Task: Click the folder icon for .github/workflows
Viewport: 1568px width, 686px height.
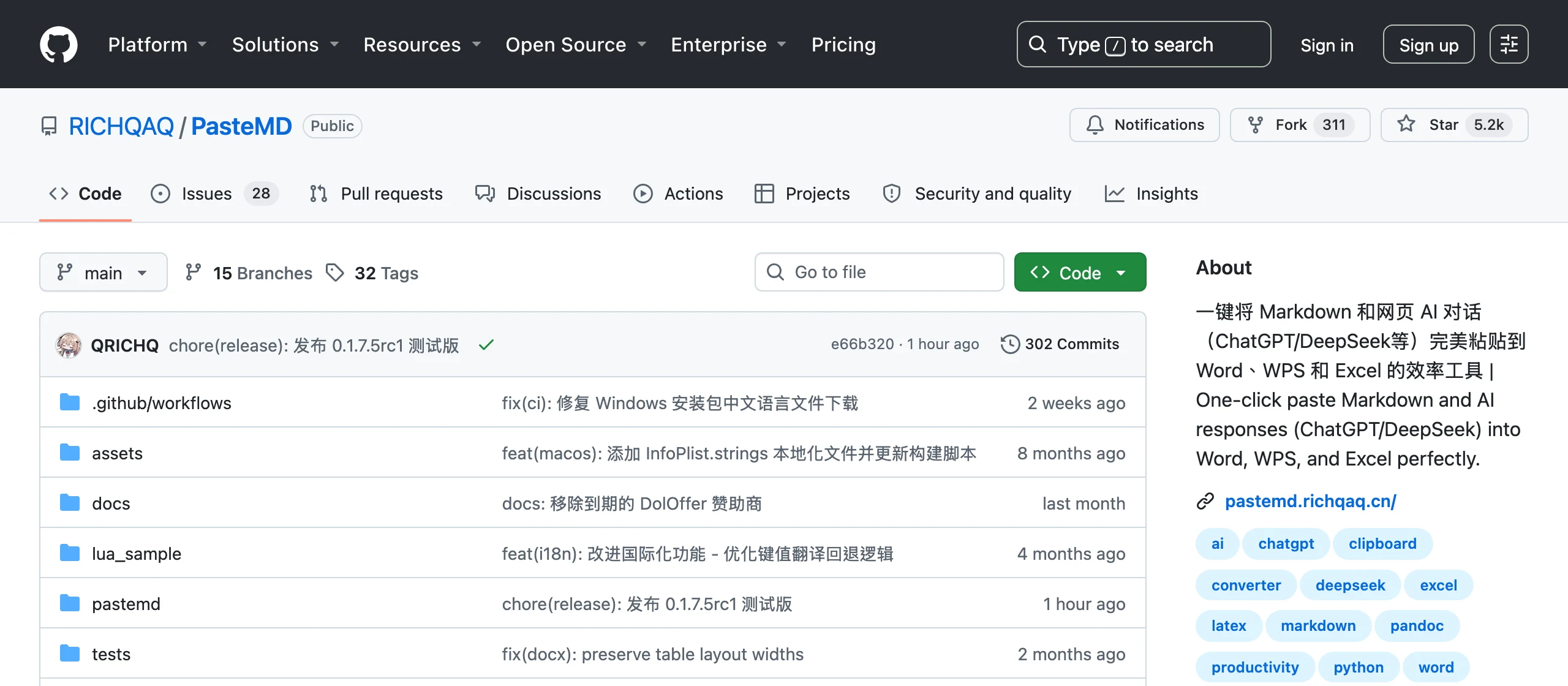Action: (x=70, y=402)
